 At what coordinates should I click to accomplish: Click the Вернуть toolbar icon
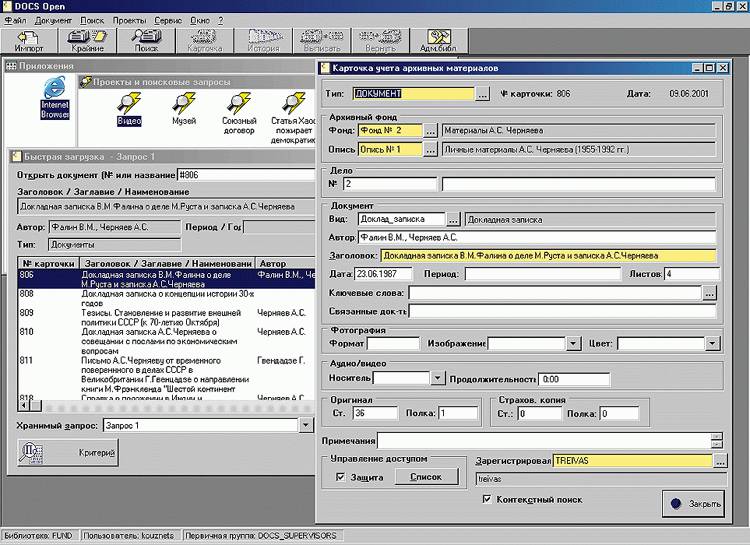tap(381, 40)
